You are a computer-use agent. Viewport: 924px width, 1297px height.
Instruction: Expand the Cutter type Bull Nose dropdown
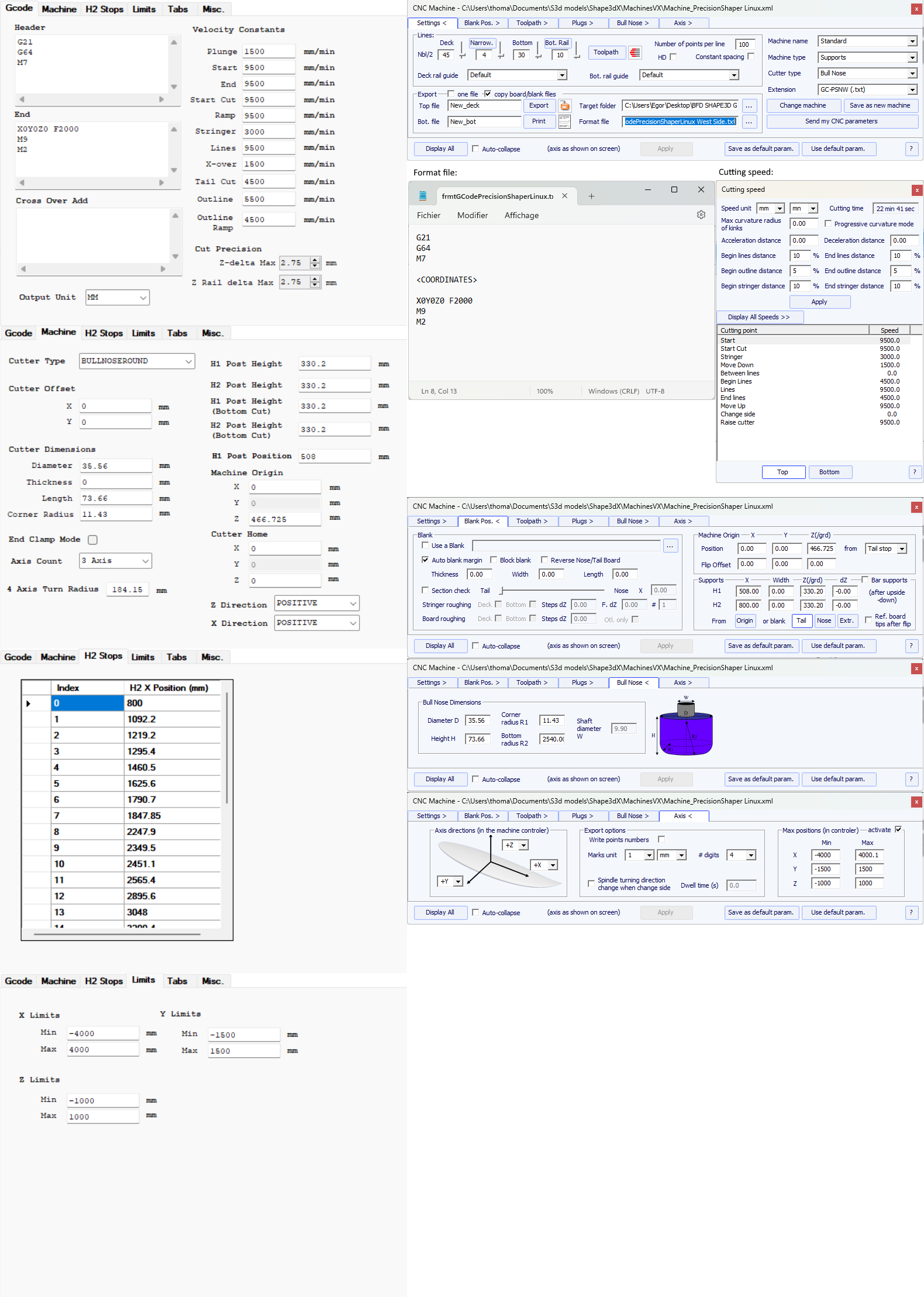tap(912, 74)
